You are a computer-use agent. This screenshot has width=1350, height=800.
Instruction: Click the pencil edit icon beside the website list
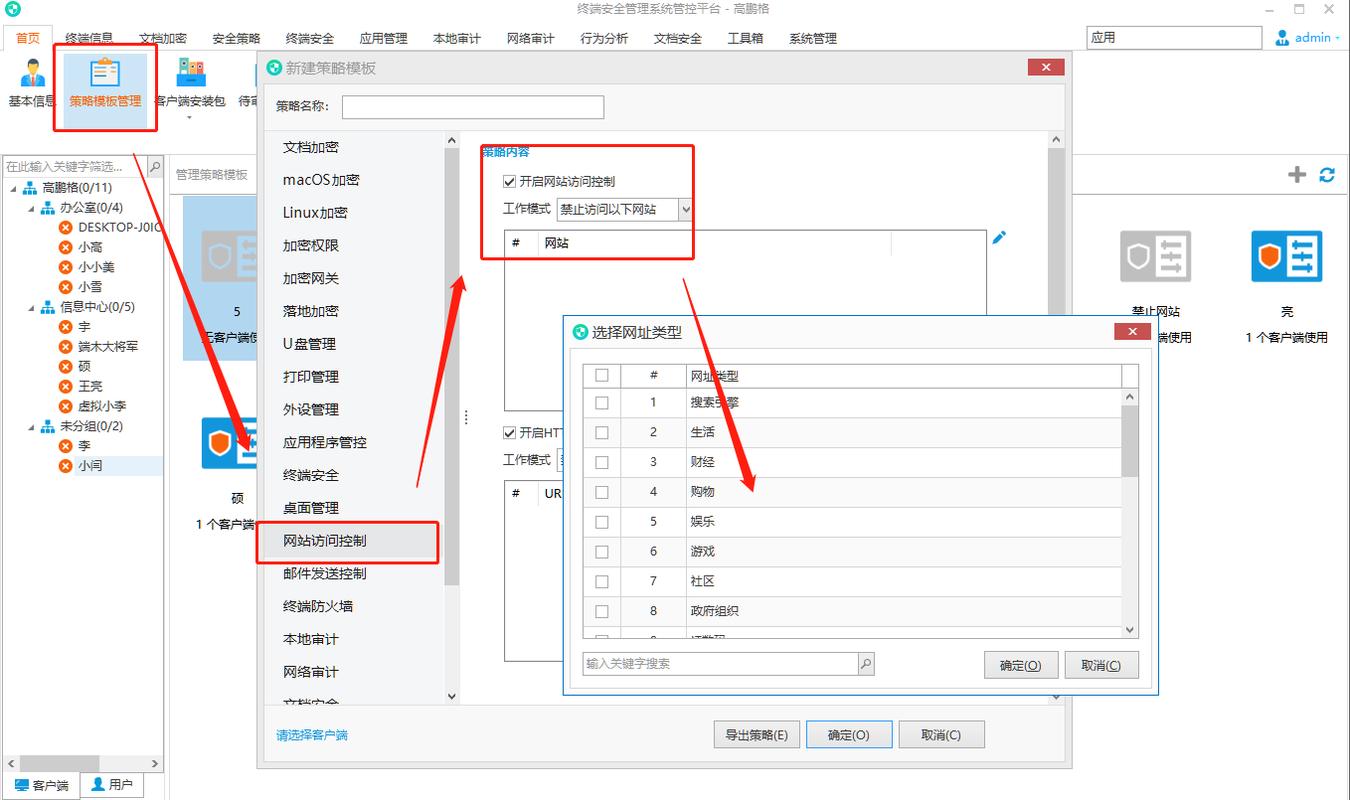point(997,237)
